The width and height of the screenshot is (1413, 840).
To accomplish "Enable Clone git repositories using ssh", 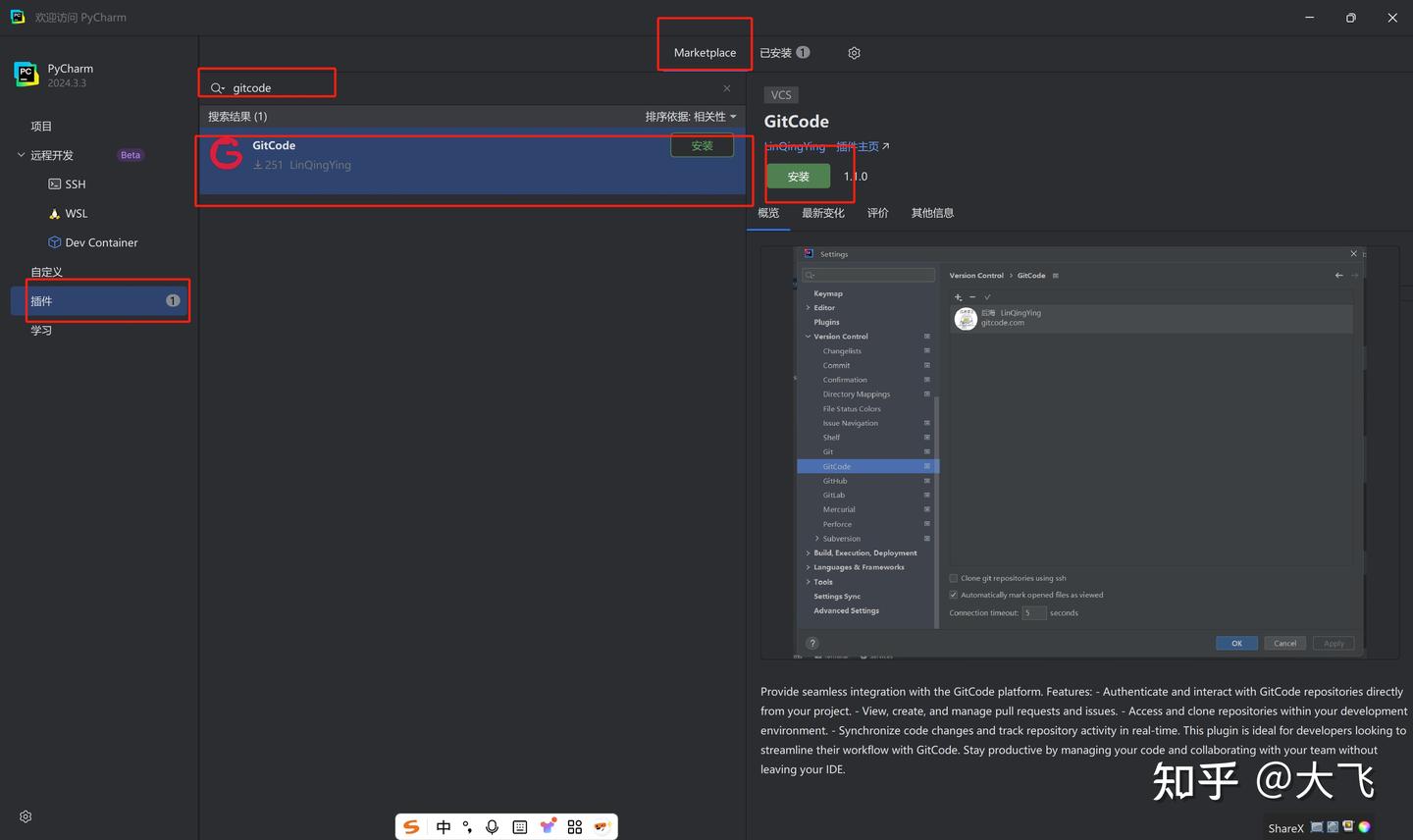I will (953, 578).
